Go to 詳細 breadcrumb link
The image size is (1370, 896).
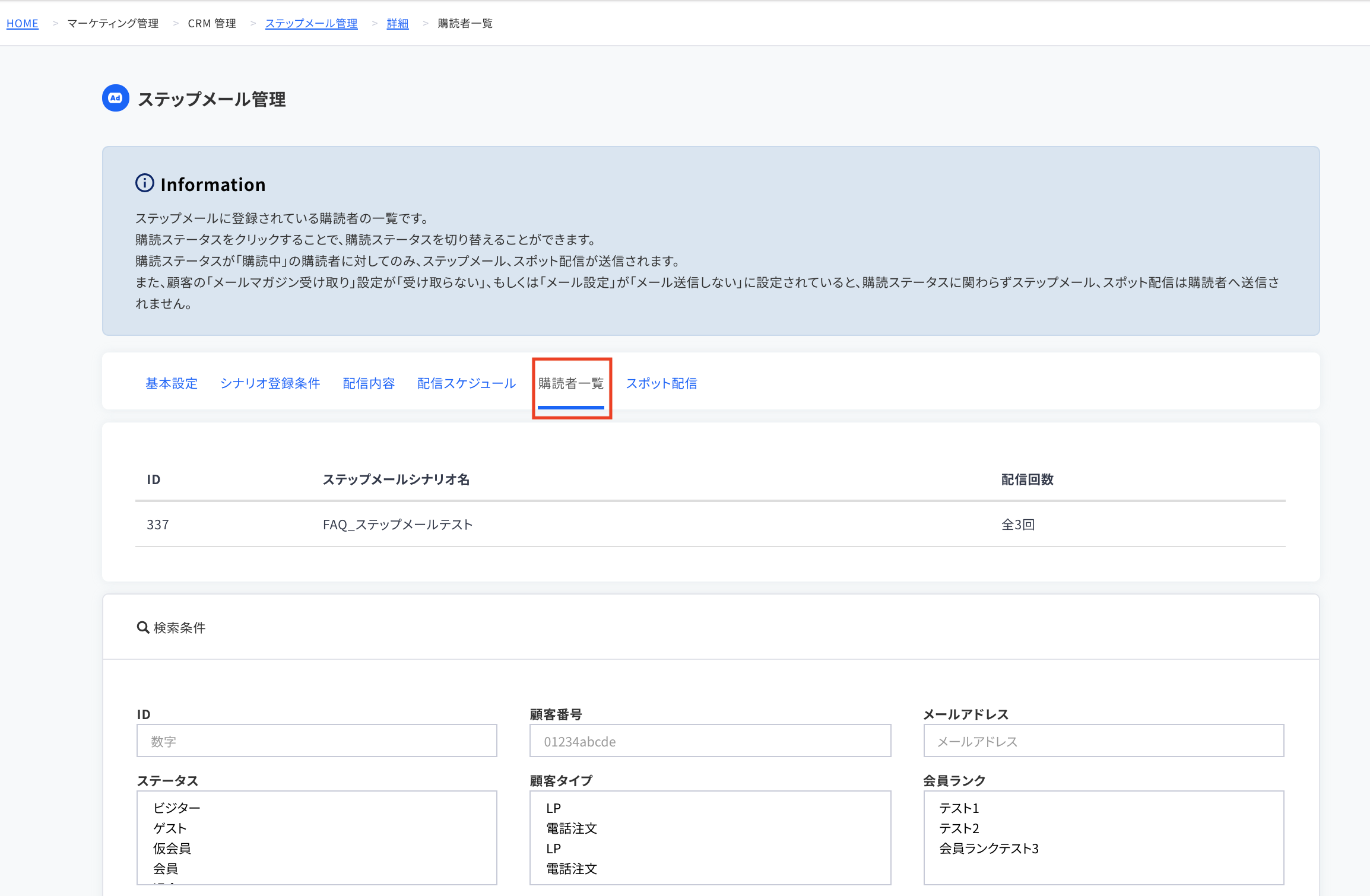(397, 23)
